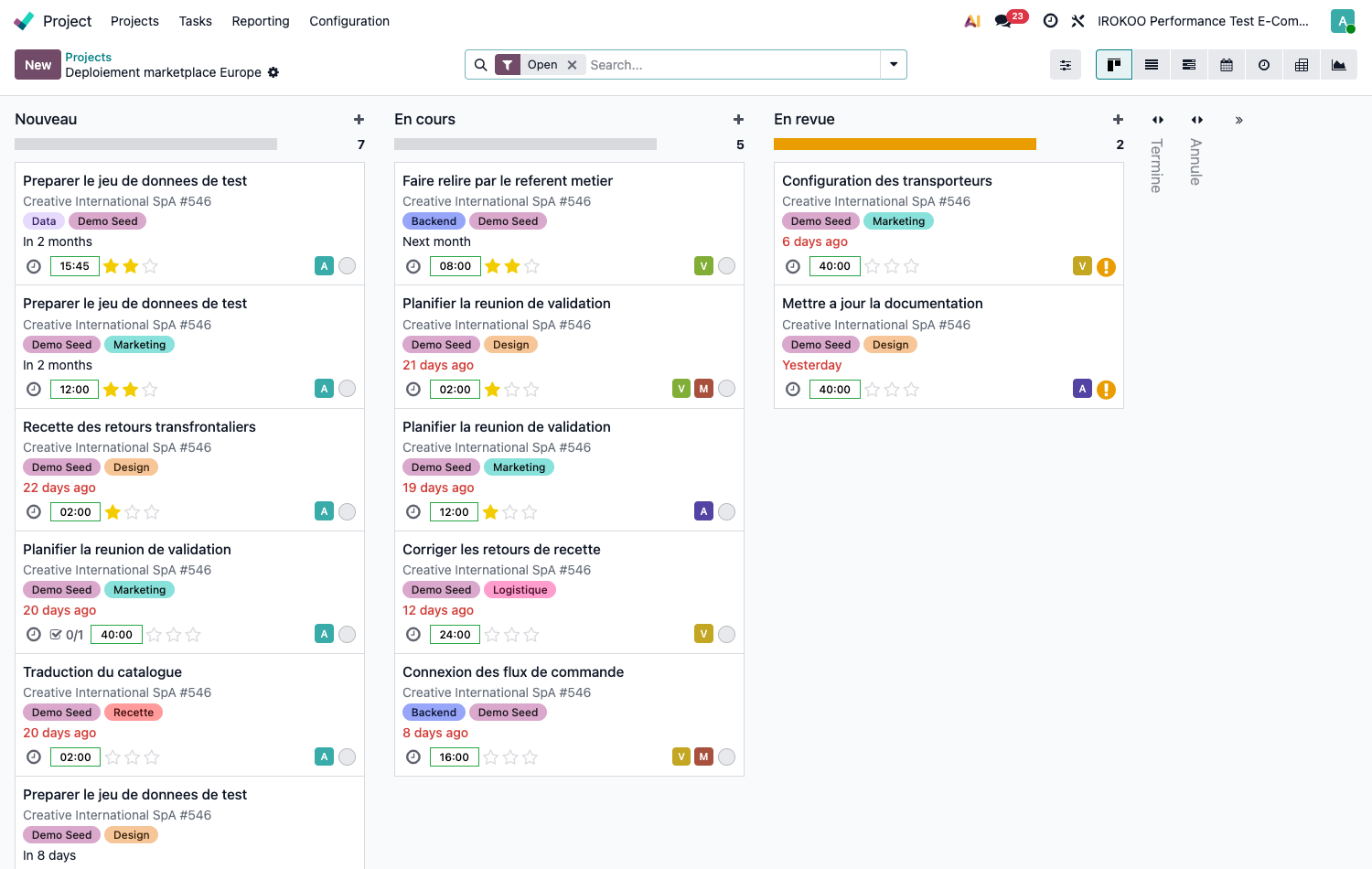
Task: Click the Nouveau column progress bar
Action: [x=145, y=145]
